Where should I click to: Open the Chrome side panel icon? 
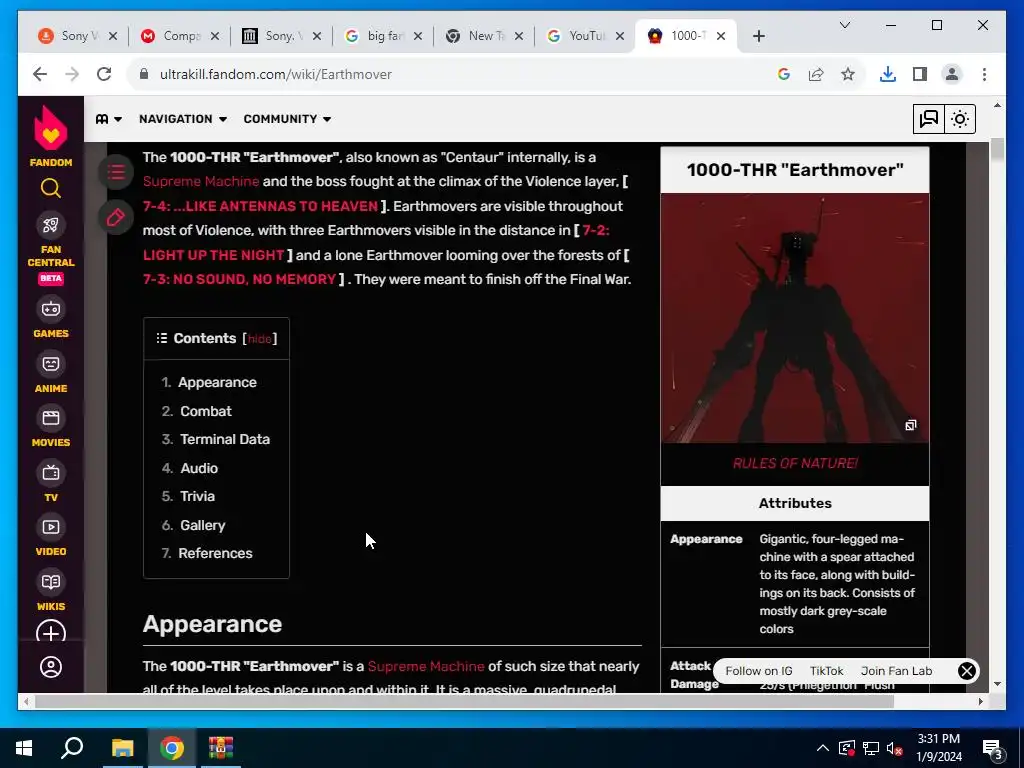point(920,74)
